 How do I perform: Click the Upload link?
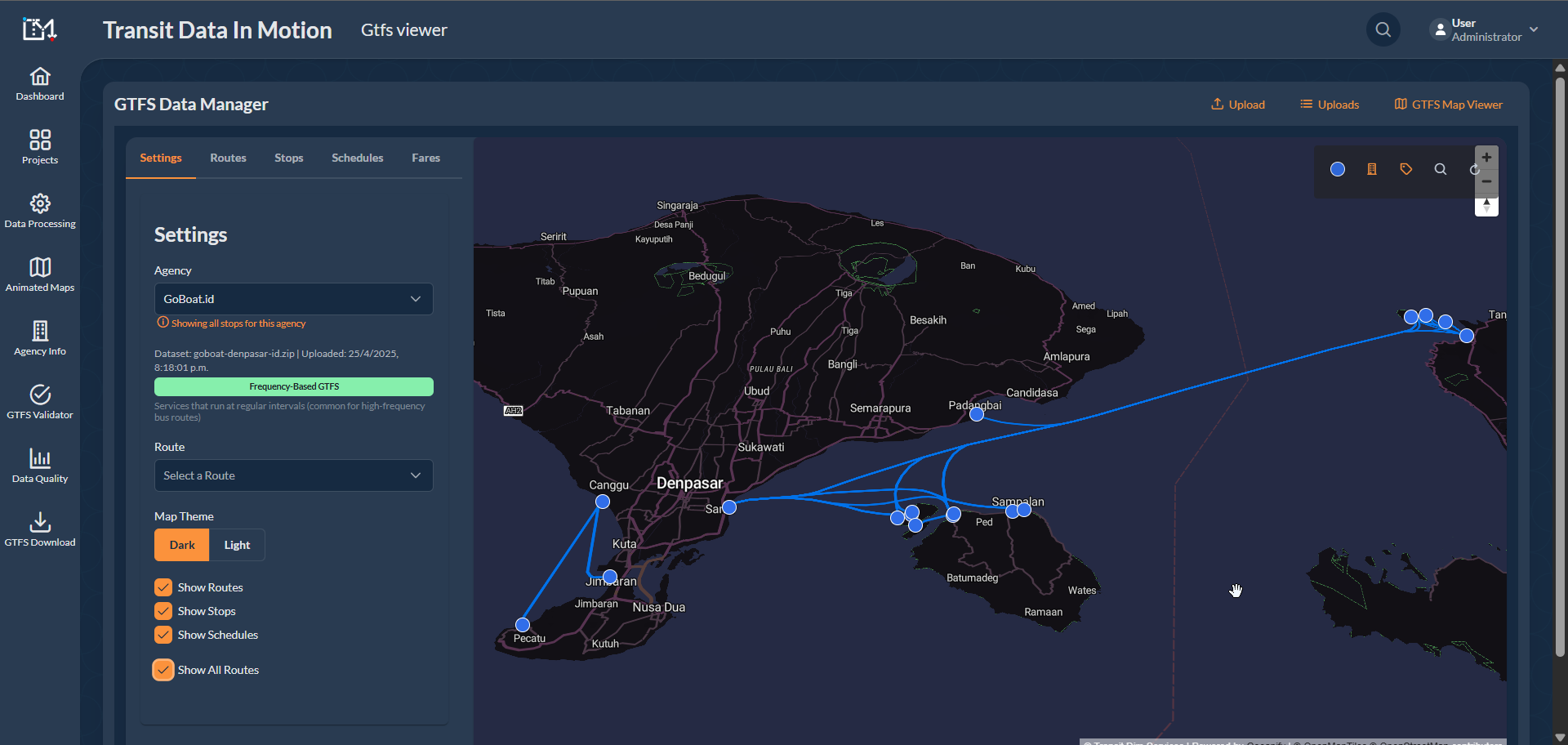(1238, 104)
